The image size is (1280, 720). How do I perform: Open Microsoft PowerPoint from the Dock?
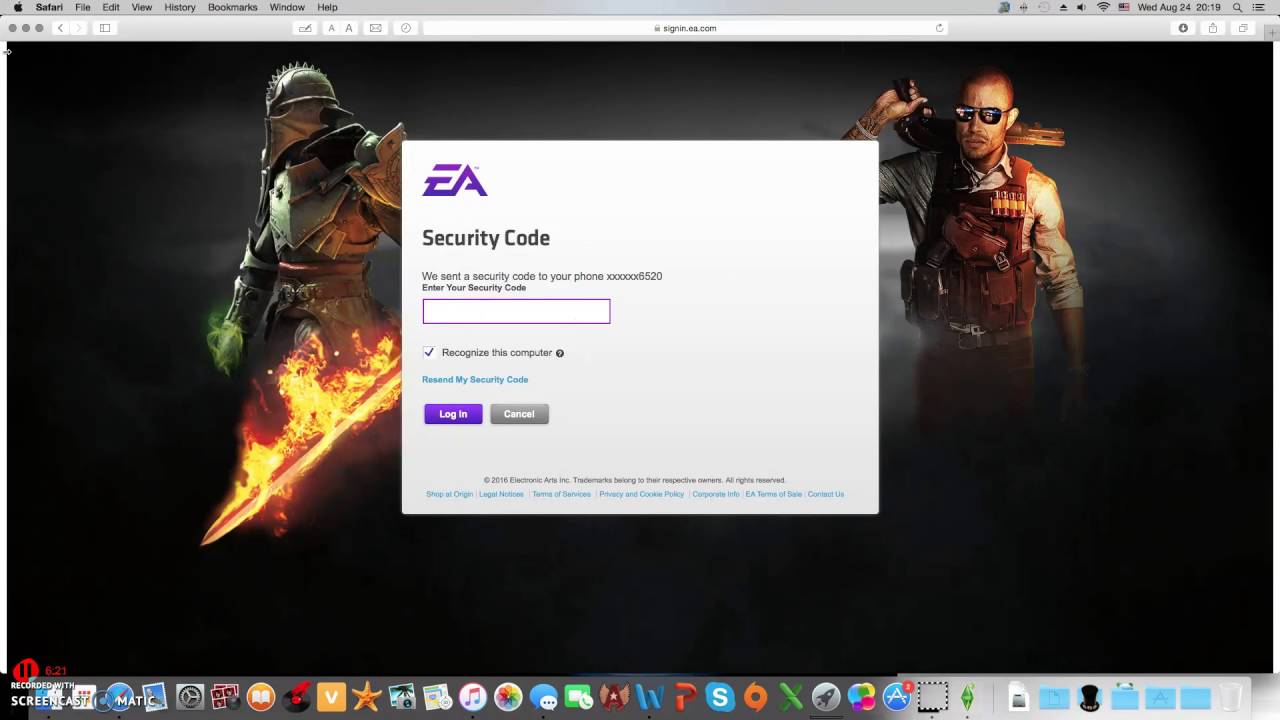tap(685, 697)
